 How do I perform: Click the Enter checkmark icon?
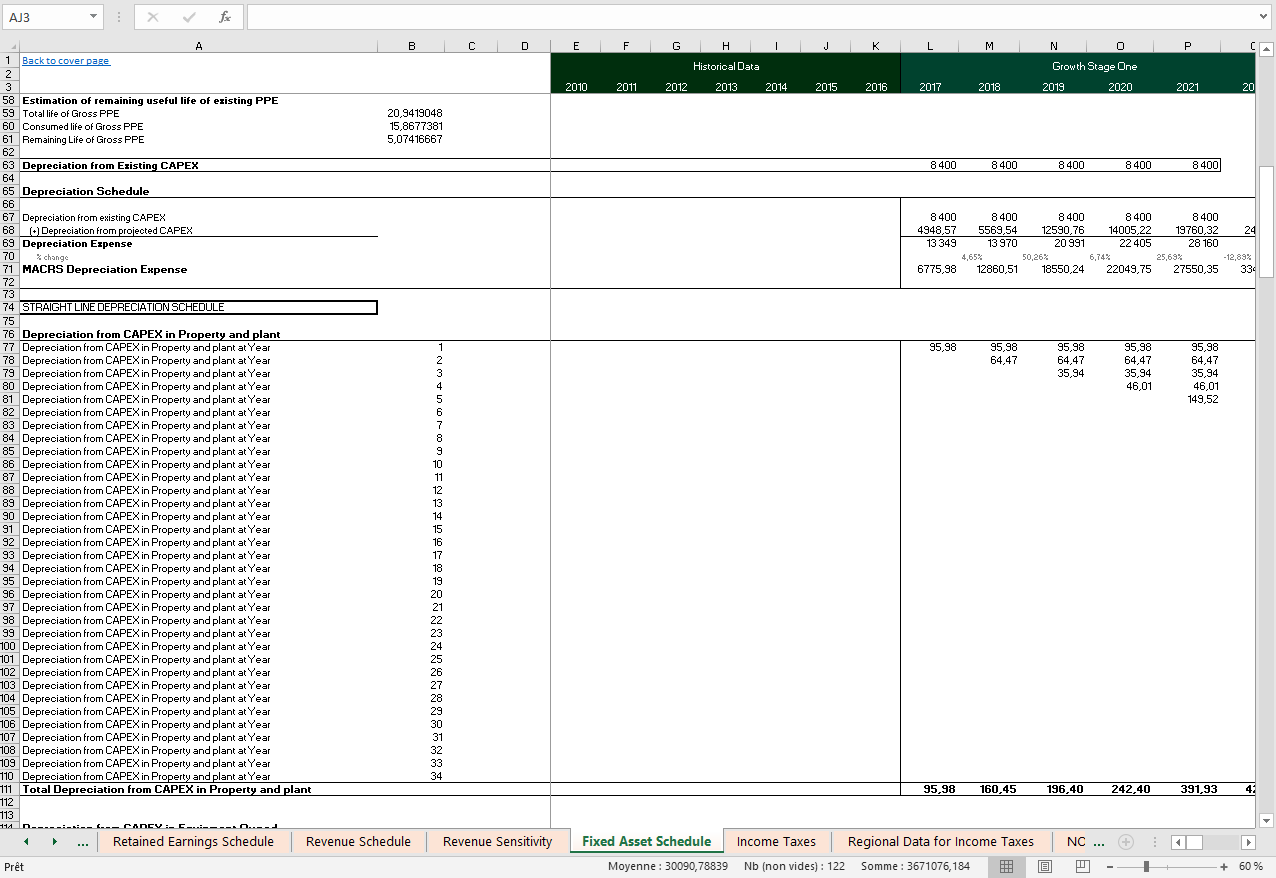[189, 17]
